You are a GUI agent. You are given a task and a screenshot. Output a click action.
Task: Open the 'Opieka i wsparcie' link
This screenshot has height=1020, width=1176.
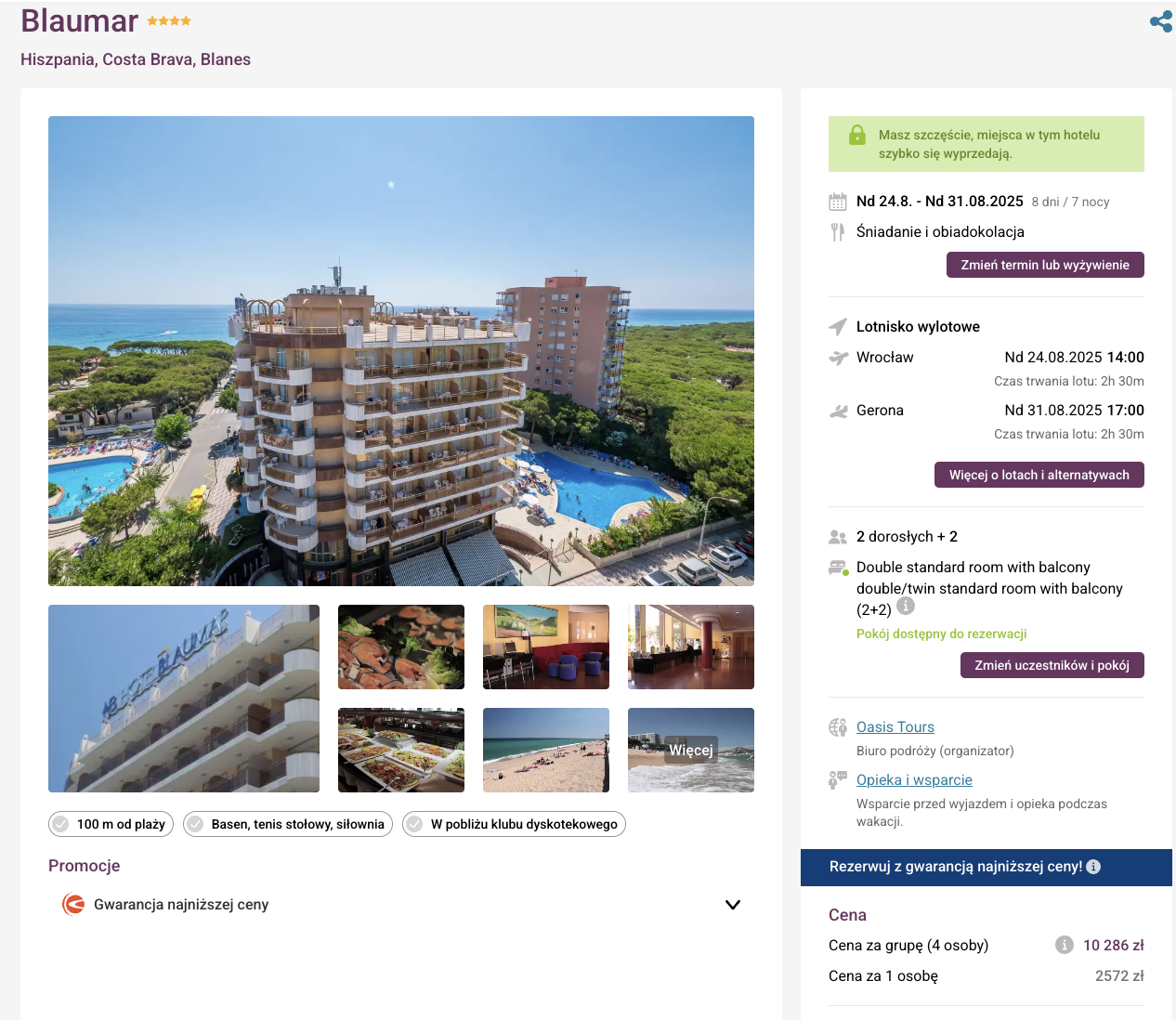coord(914,780)
